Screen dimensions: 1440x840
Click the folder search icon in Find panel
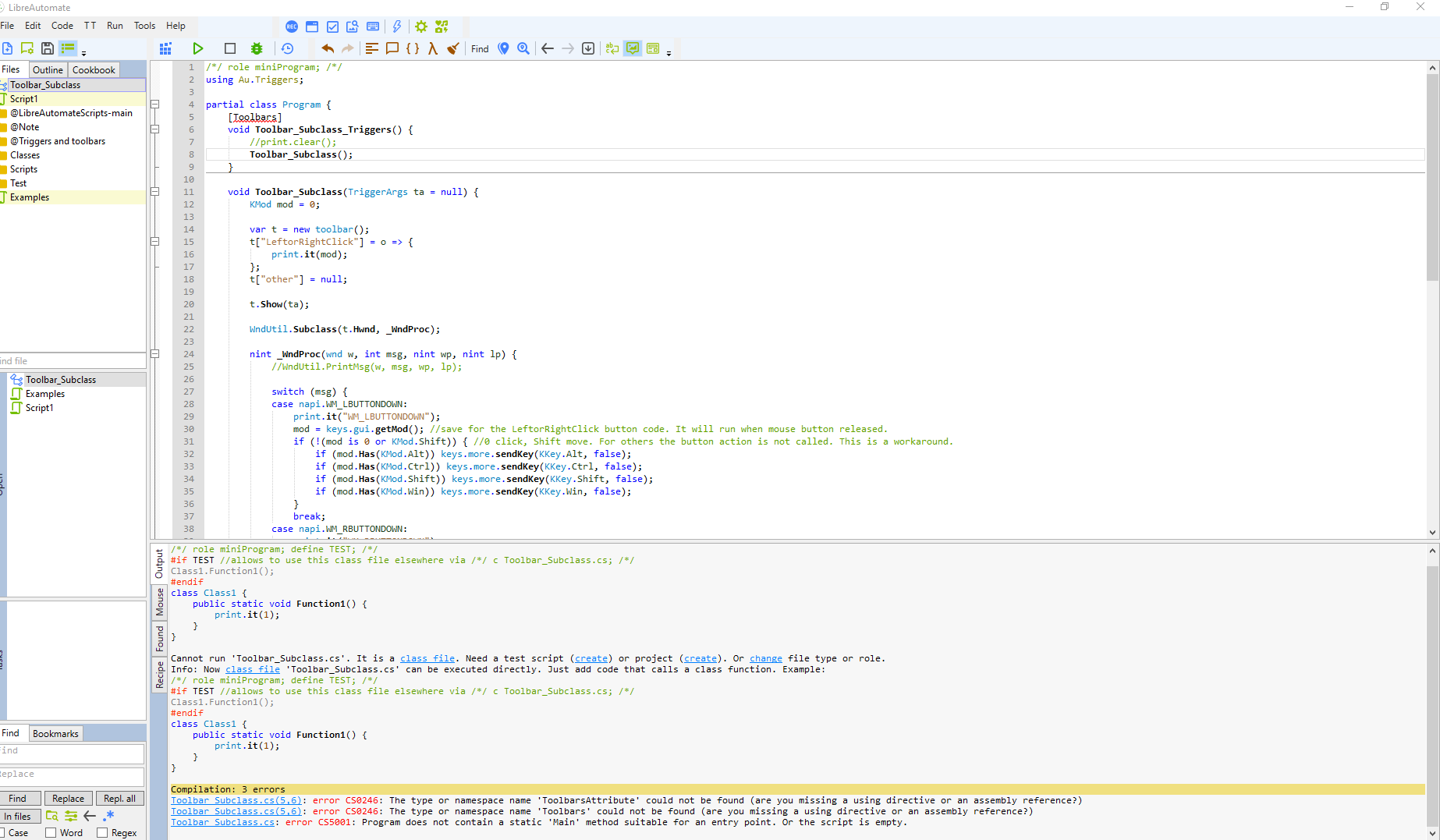click(x=51, y=816)
